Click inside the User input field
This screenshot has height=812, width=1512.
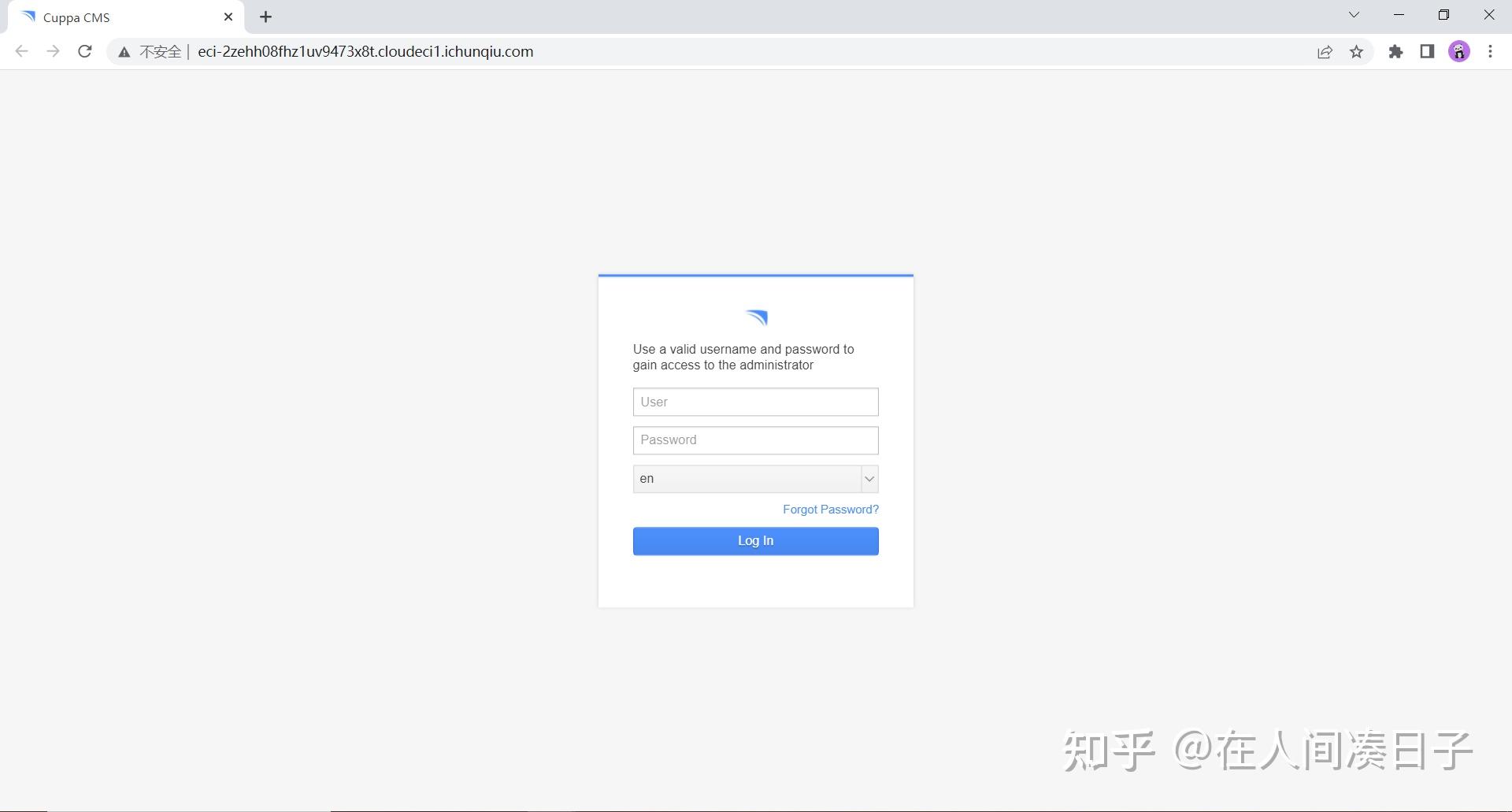754,402
